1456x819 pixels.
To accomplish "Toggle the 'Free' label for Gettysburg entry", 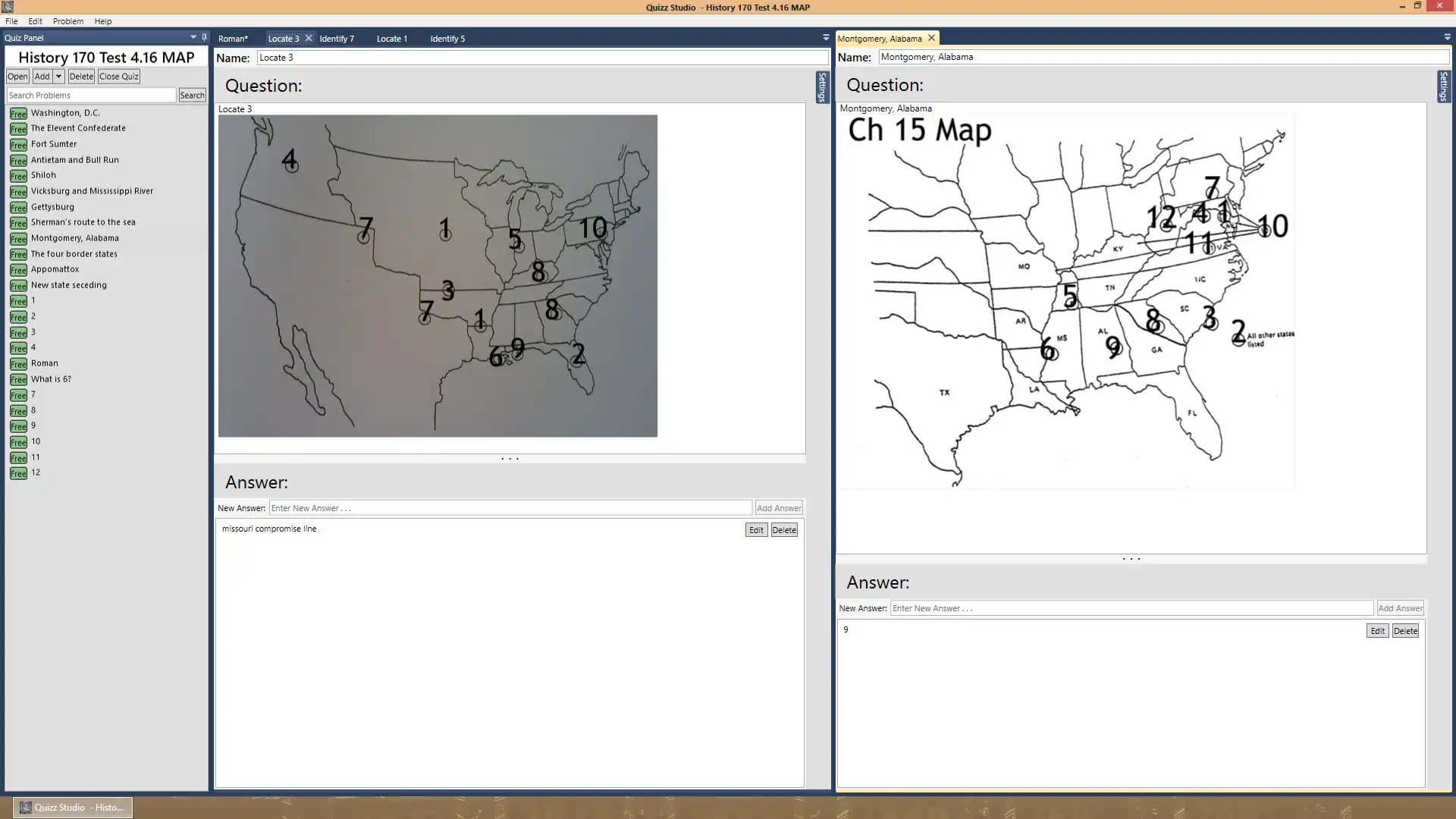I will [17, 207].
